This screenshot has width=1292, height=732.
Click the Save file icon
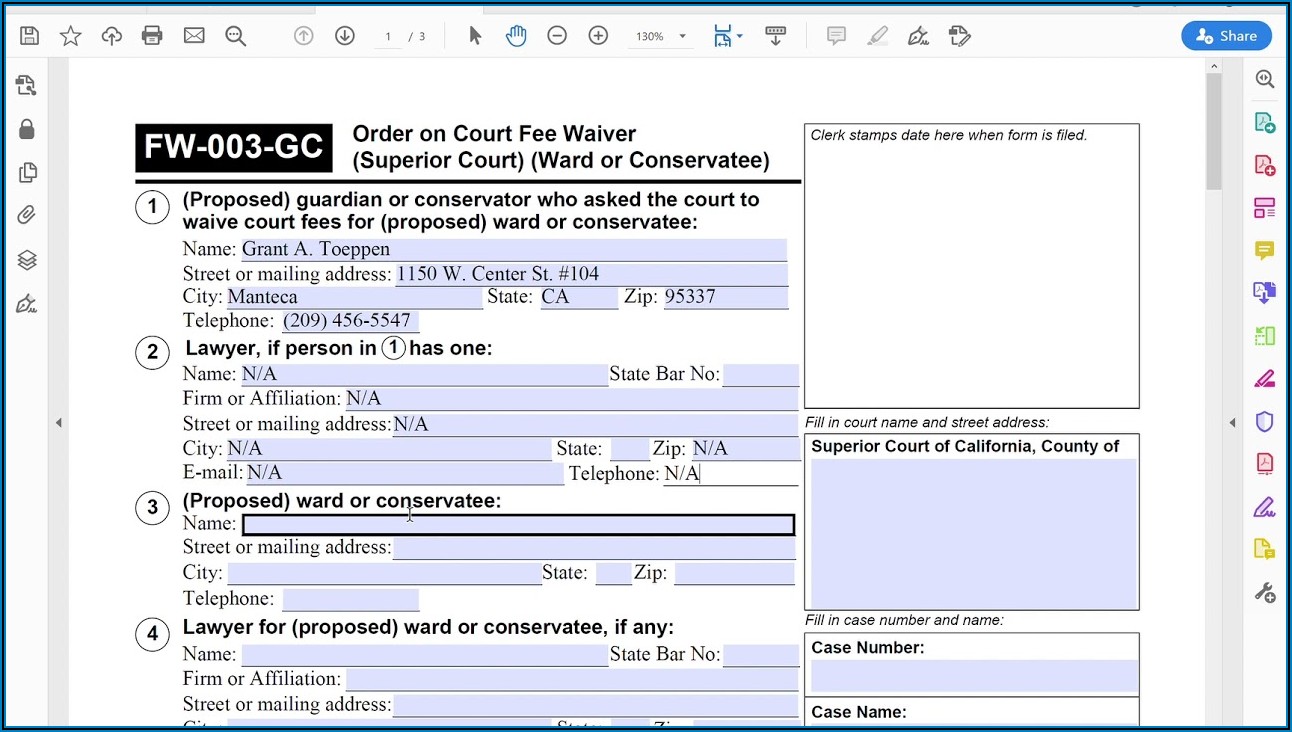29,36
